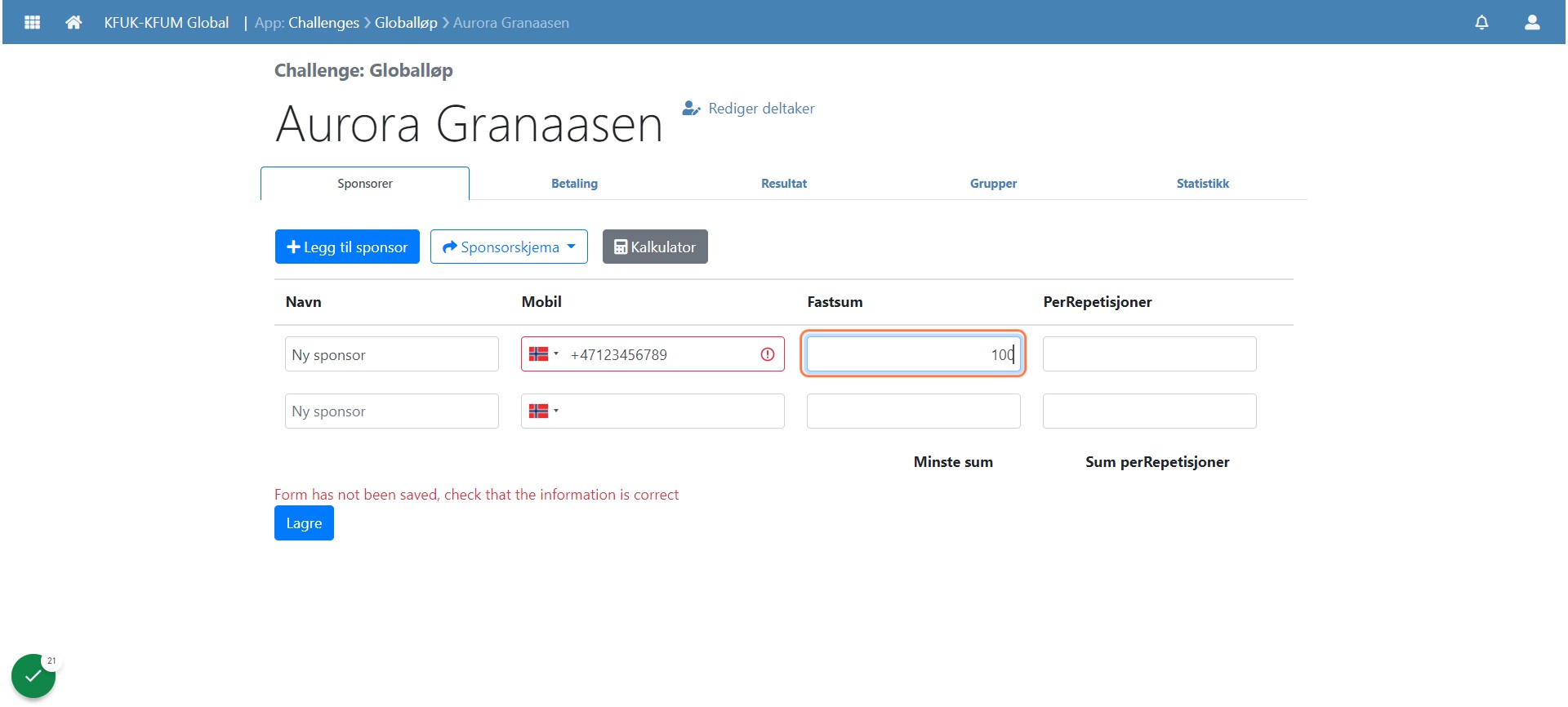Click Legg til sponsor button
Screen dimensions: 1568x707
coord(347,247)
